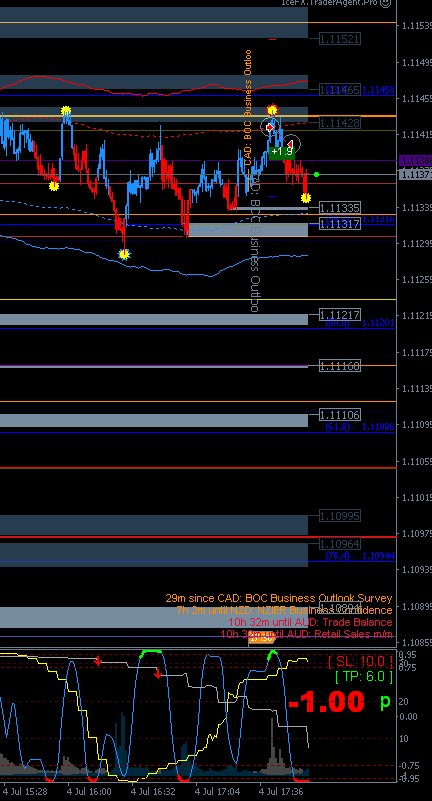Click the blue 1.11316 Fibonacci price label
432x801 pixels.
coord(378,219)
